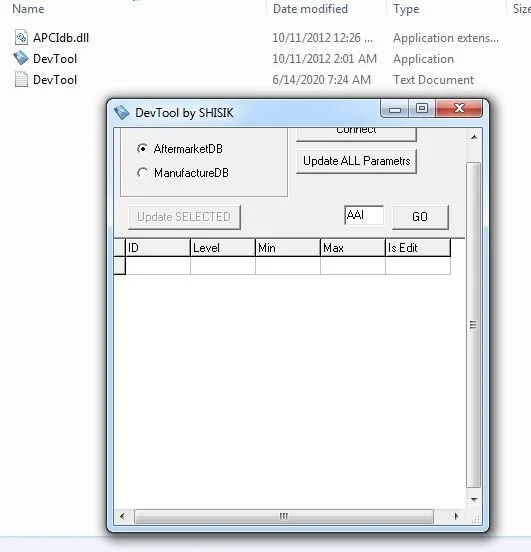Click the vertical scrollbar up arrow

pyautogui.click(x=474, y=137)
